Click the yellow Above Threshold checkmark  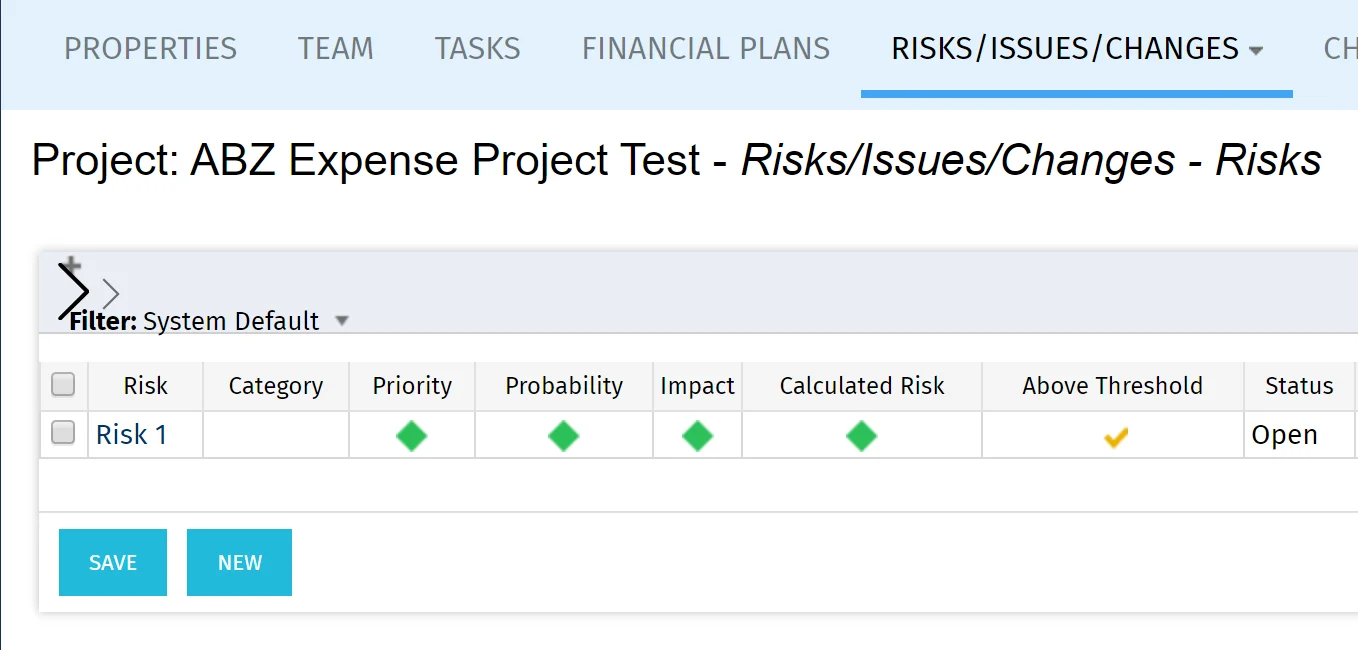point(1116,437)
